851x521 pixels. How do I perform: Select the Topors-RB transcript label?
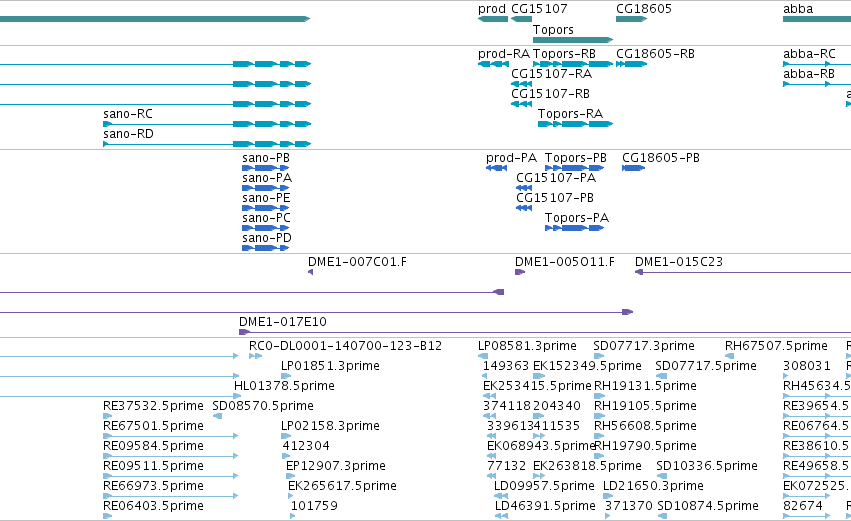564,54
